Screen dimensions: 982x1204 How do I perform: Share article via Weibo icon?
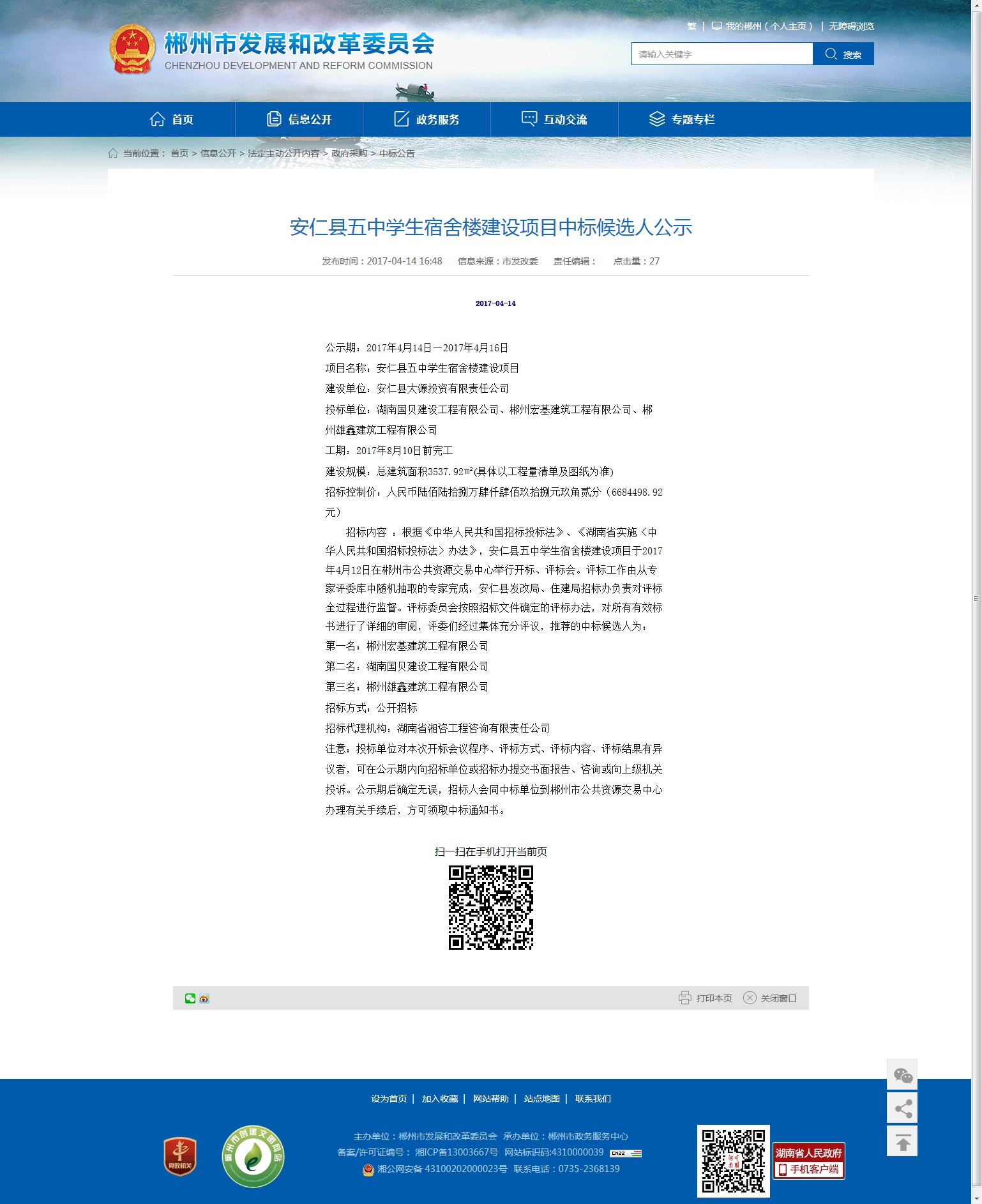(x=204, y=998)
